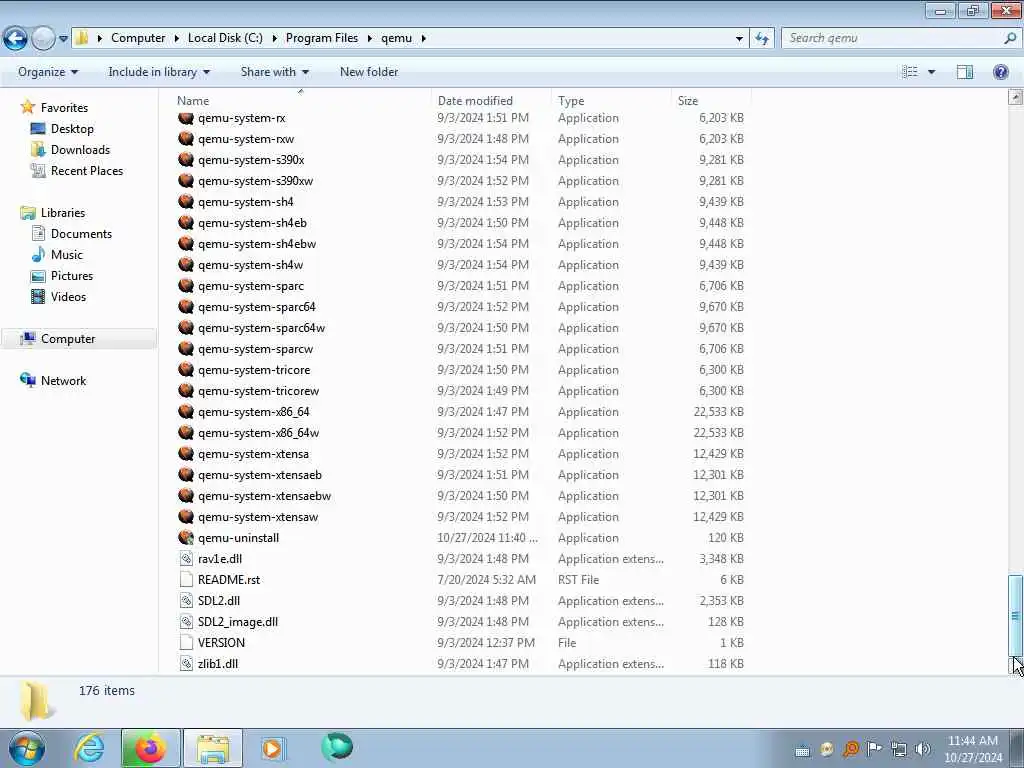Open the recent pages dropdown arrow
This screenshot has height=768, width=1024.
pyautogui.click(x=63, y=39)
